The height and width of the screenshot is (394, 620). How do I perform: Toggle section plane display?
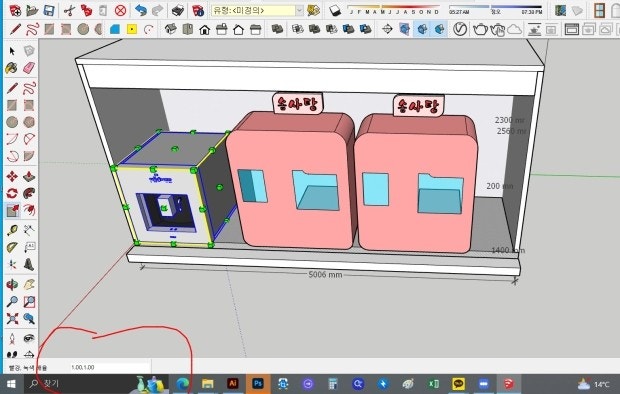pos(405,29)
